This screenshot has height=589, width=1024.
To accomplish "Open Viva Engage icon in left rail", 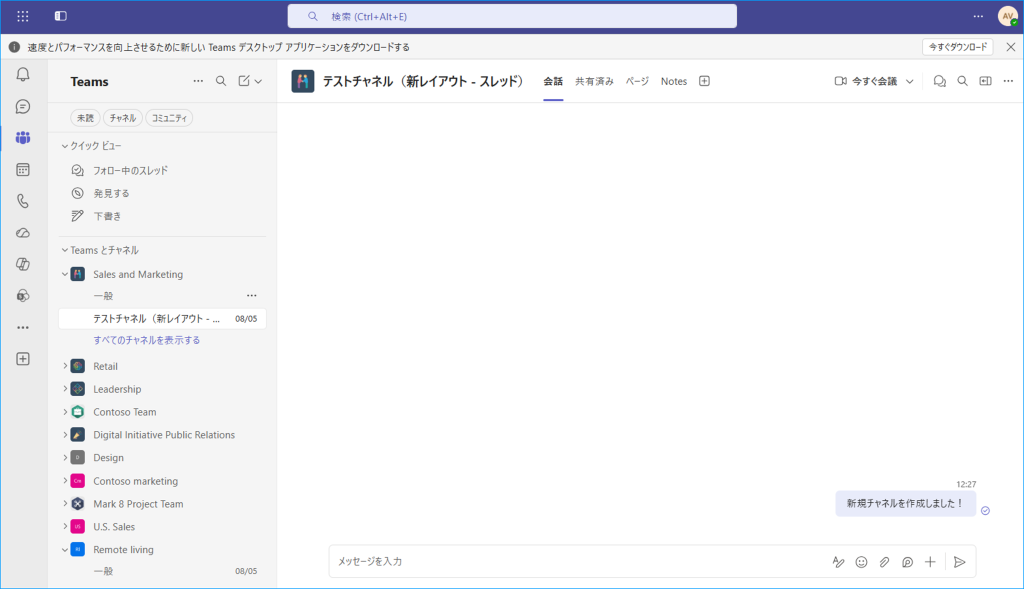I will 23,296.
